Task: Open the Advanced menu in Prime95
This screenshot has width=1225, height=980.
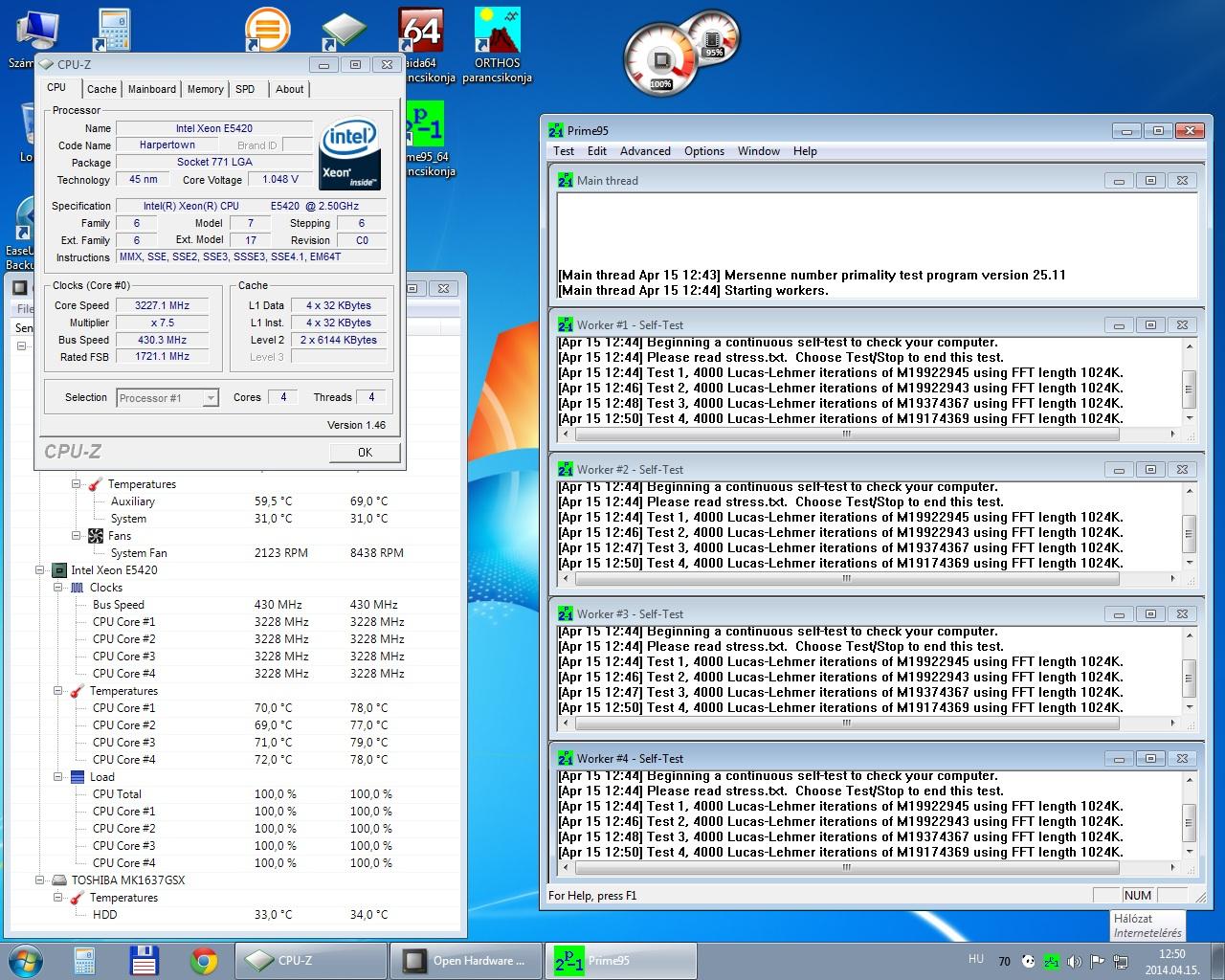Action: (645, 151)
